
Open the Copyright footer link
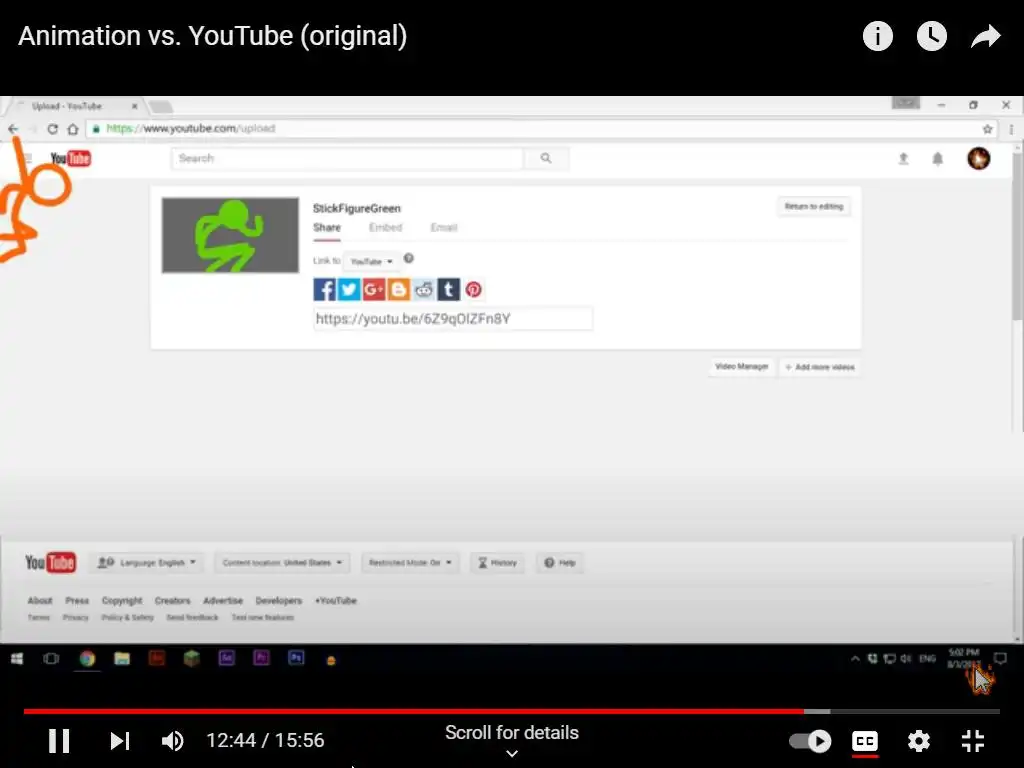point(121,600)
